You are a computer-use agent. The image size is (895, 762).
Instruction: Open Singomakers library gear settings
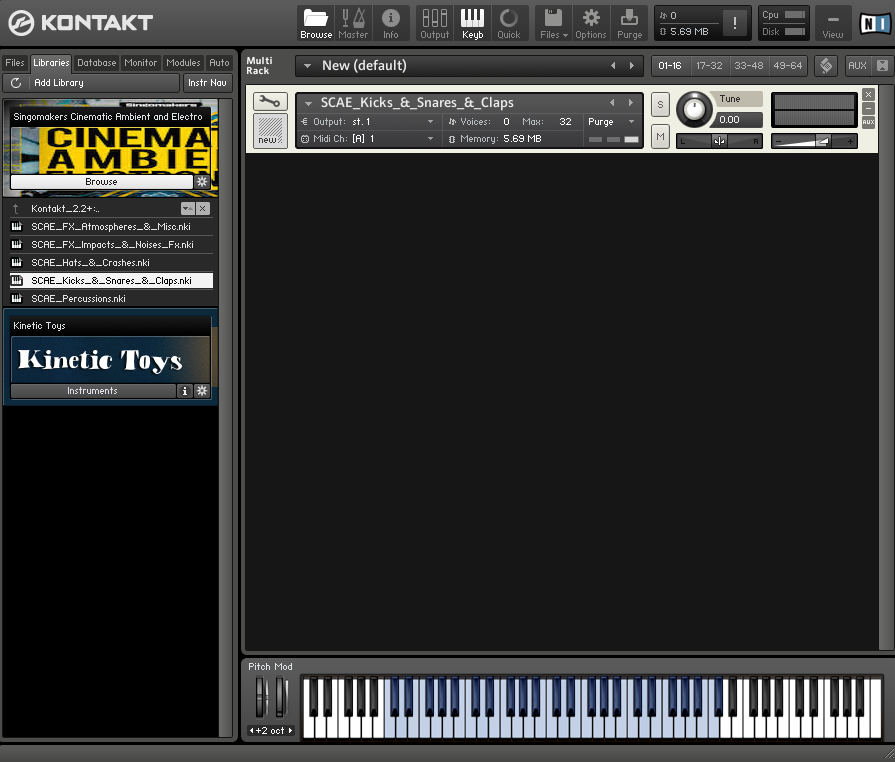202,182
